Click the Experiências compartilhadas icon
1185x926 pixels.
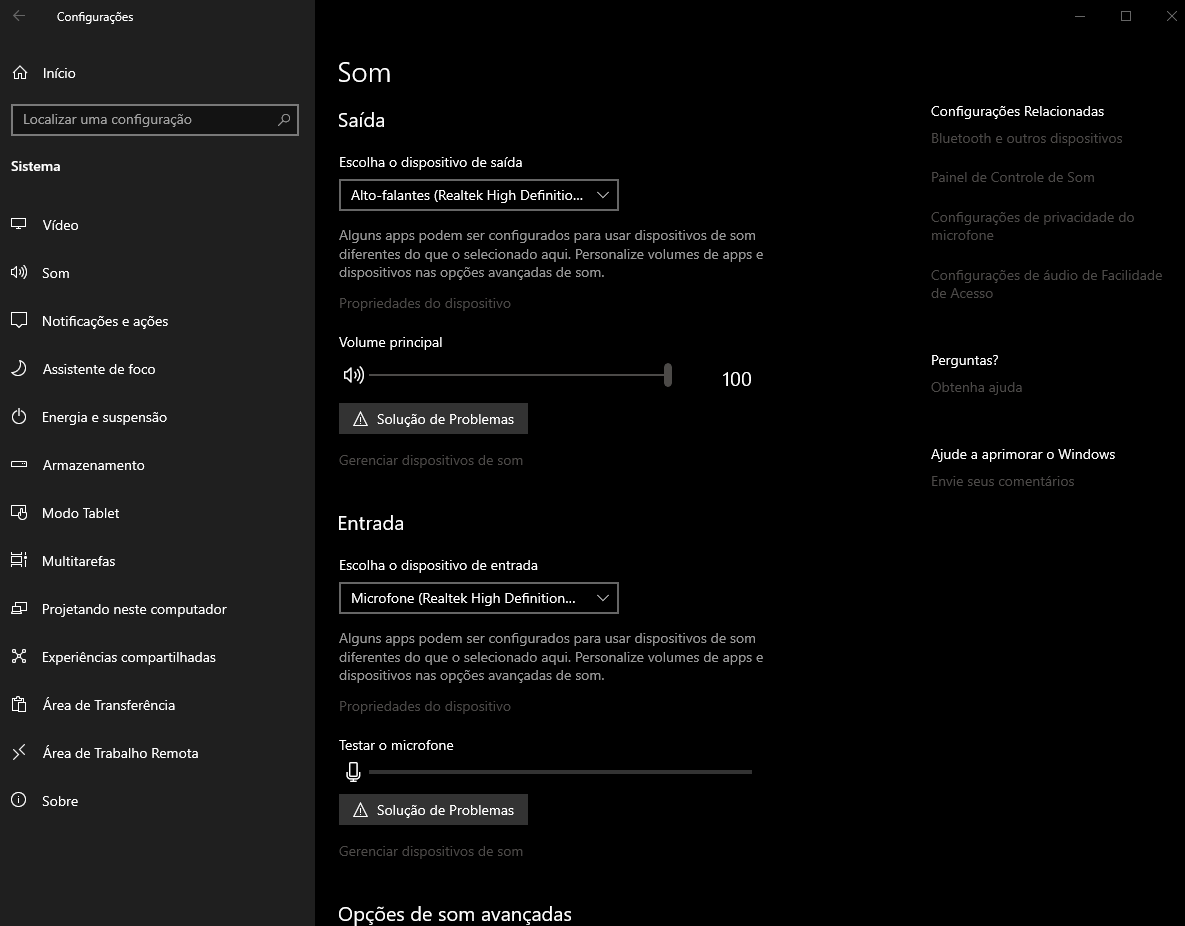pyautogui.click(x=19, y=656)
